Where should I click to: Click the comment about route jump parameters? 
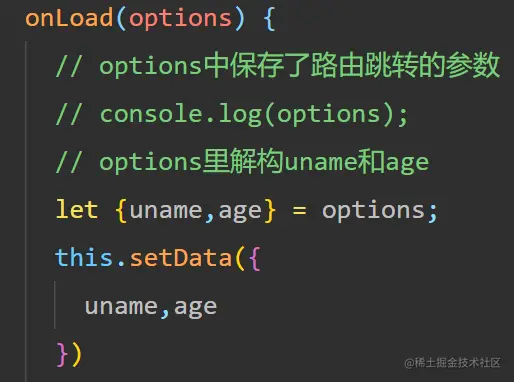pos(278,65)
